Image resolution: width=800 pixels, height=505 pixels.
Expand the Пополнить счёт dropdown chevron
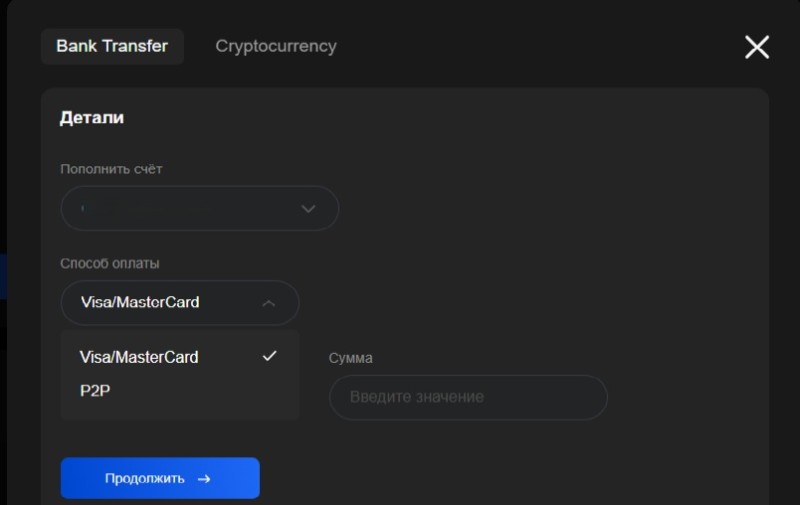click(x=308, y=209)
